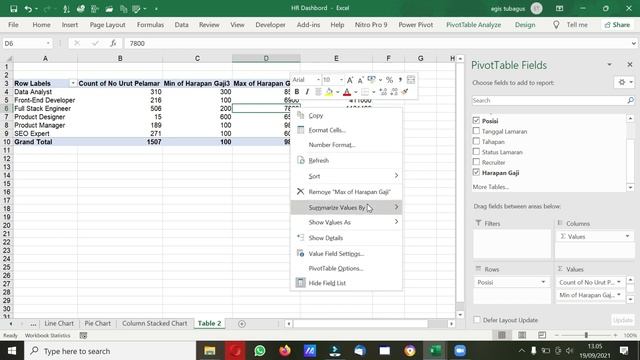Click the center align icon in the mini toolbar
Viewport: 640px width, 360px height.
tap(318, 92)
